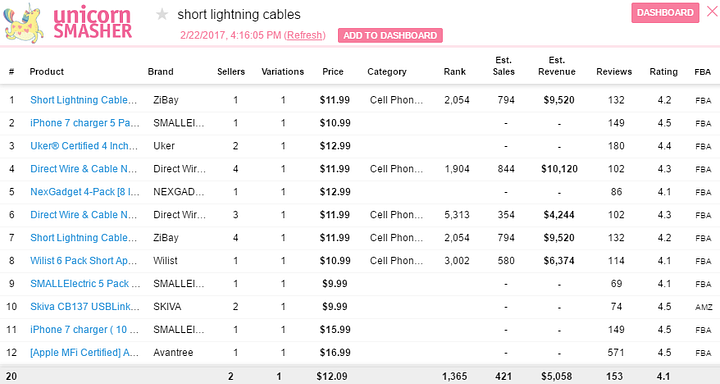Screen dimensions: 720x384
Task: Sort by the Brand column header
Action: (x=160, y=72)
